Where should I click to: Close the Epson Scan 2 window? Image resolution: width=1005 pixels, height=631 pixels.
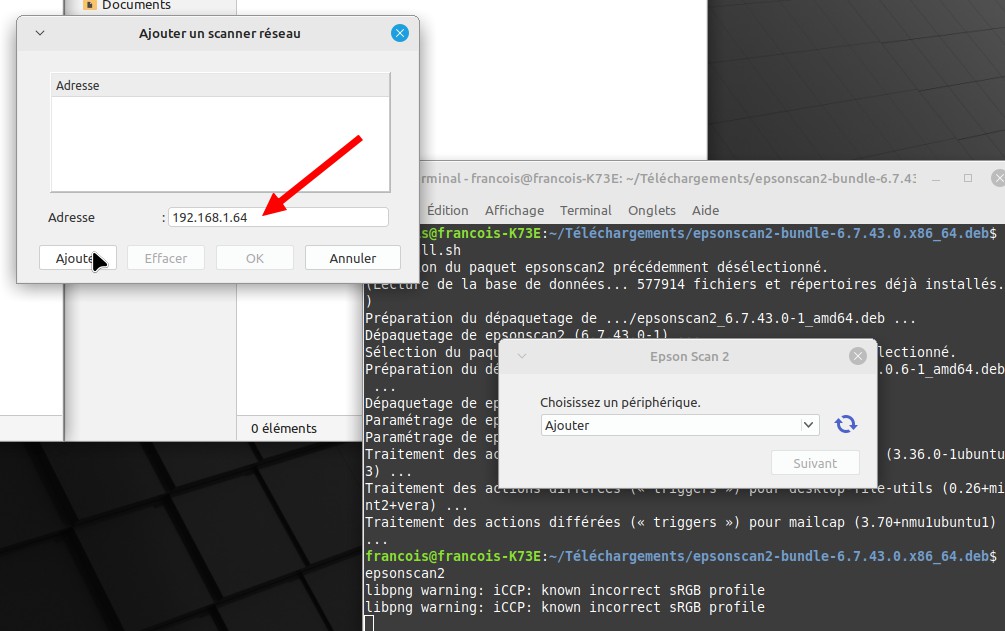tap(858, 356)
